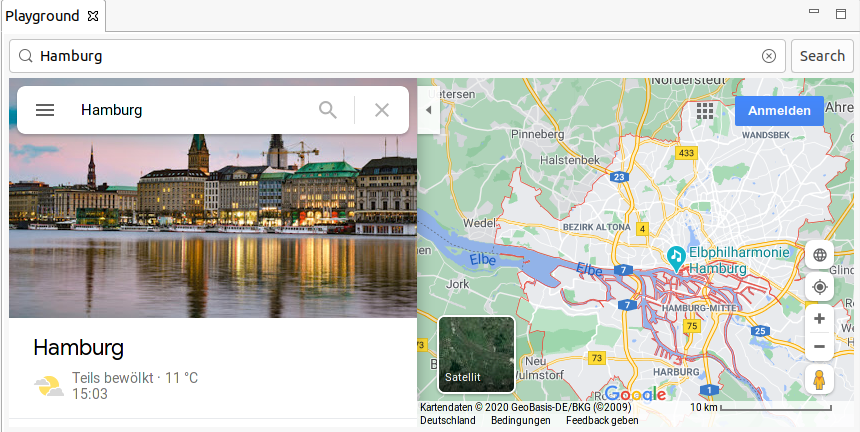Click the highway 1 shield
Screen dimensions: 860x432
[x=709, y=390]
